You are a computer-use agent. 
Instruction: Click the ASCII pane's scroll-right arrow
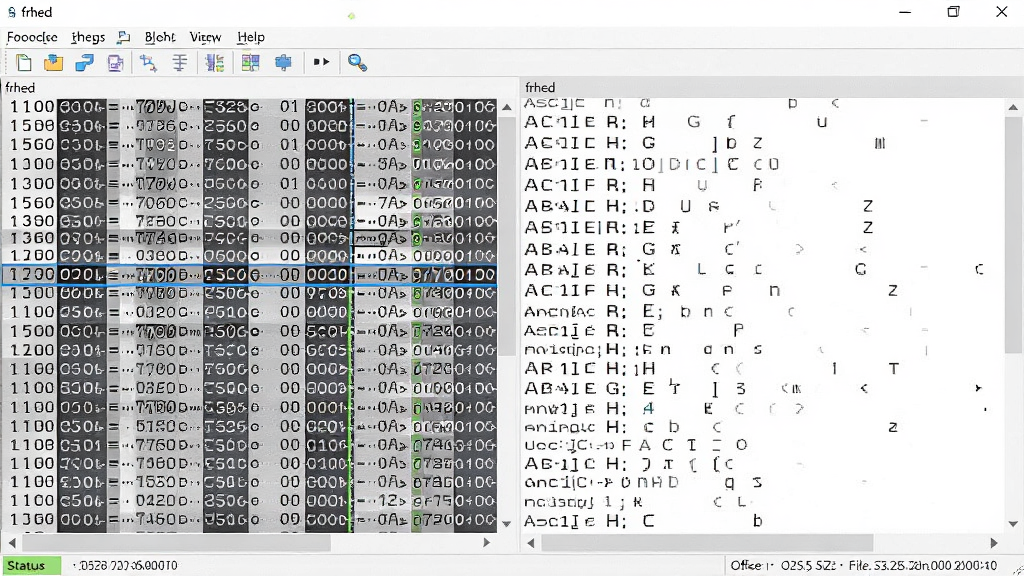[994, 543]
